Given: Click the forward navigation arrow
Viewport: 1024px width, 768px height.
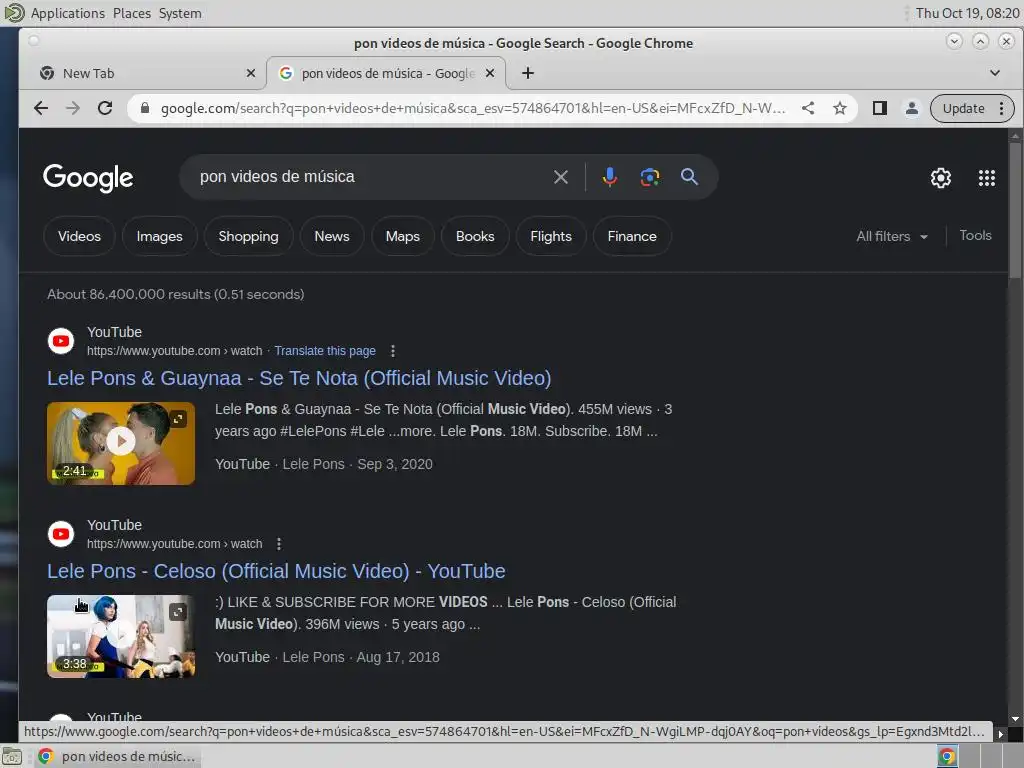Looking at the screenshot, I should tap(72, 108).
